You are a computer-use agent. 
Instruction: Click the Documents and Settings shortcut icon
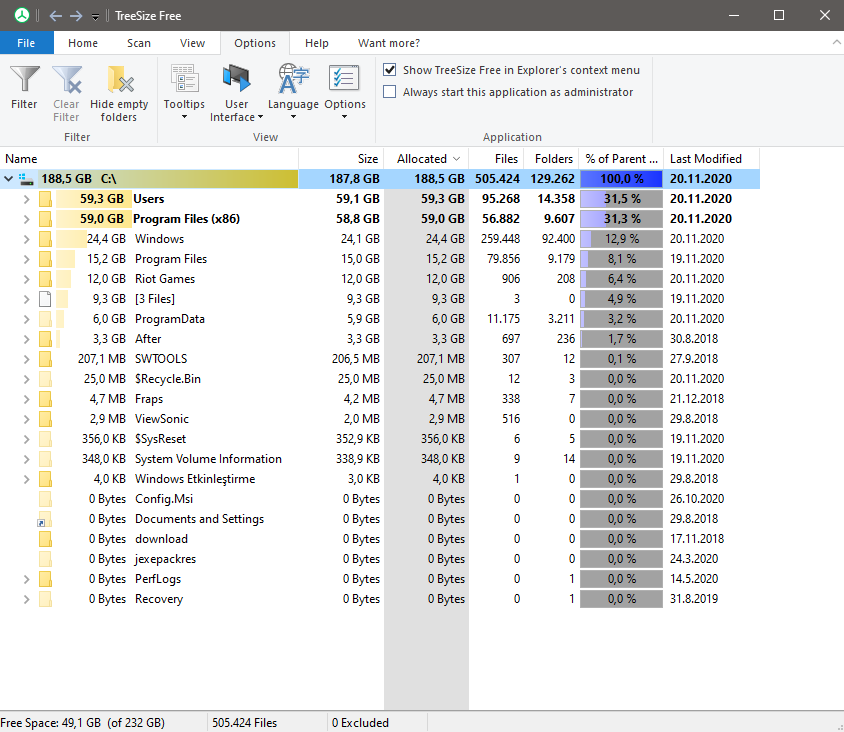[44, 519]
